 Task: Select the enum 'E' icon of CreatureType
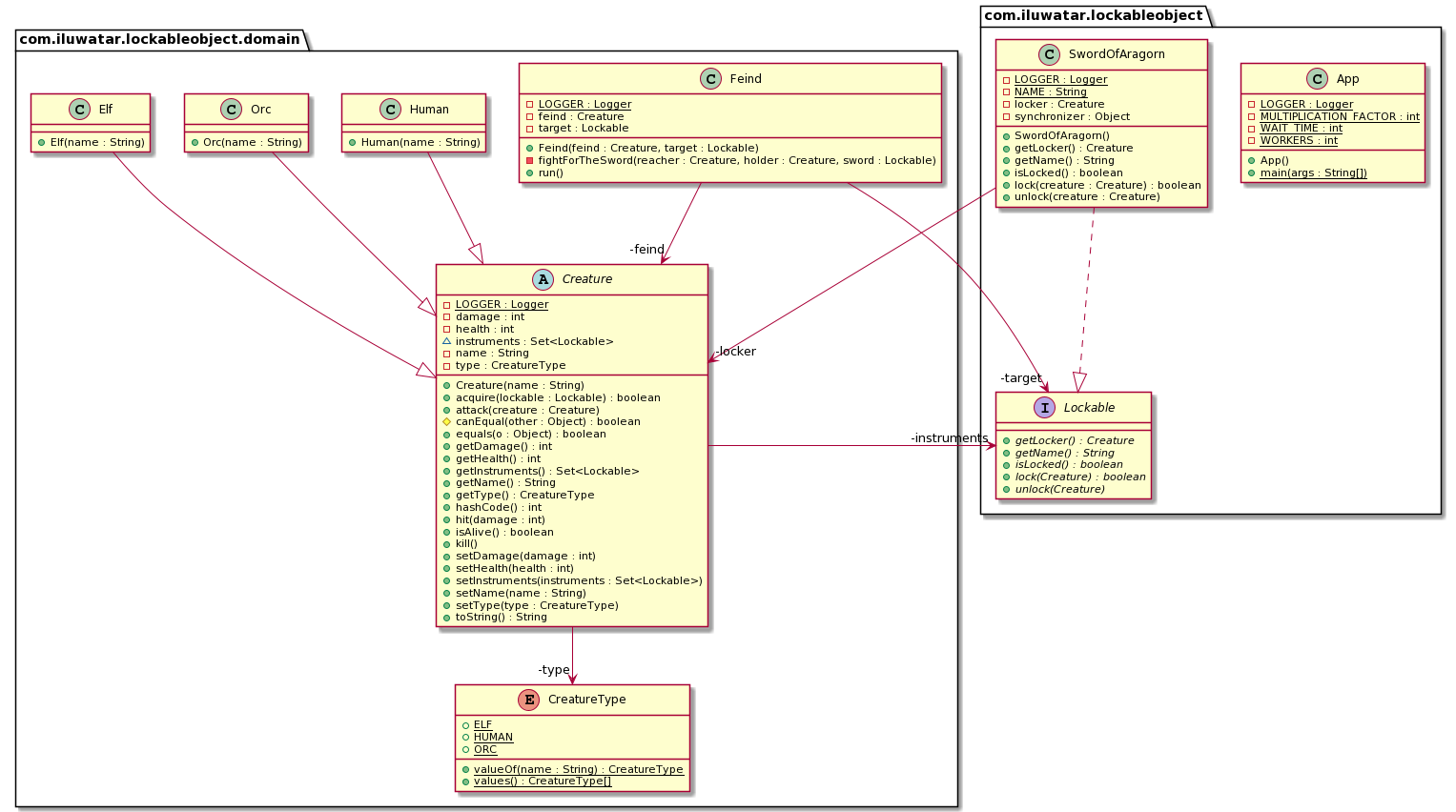pyautogui.click(x=529, y=700)
